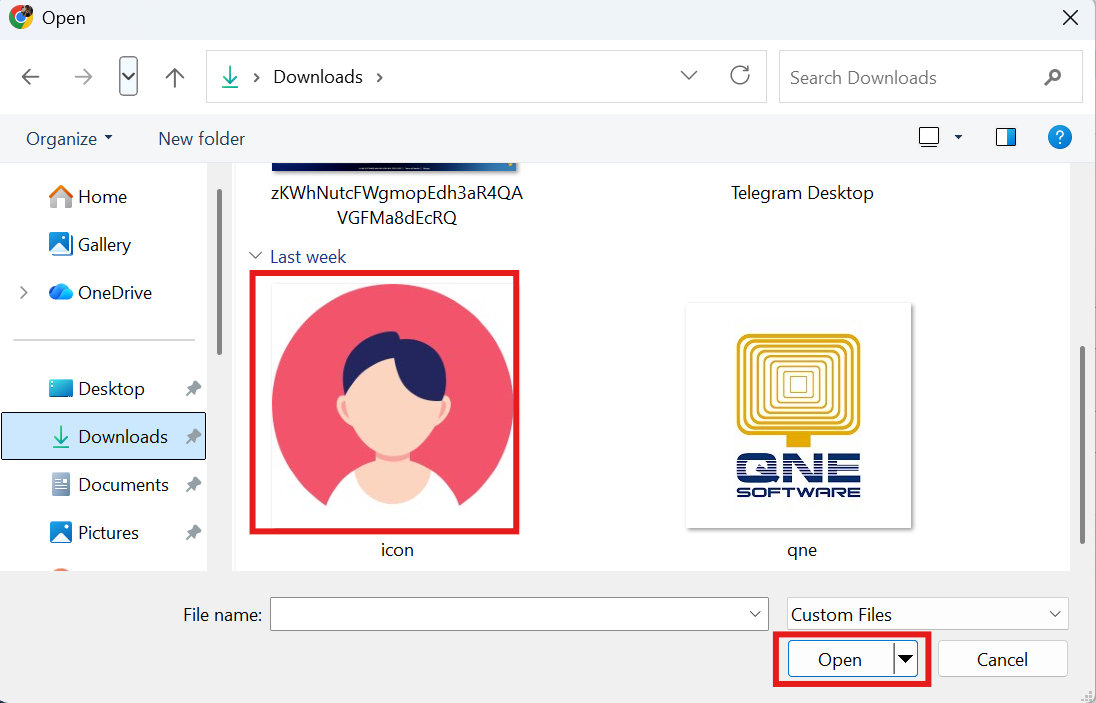Click the Last week group header
This screenshot has height=703, width=1096.
tap(308, 256)
